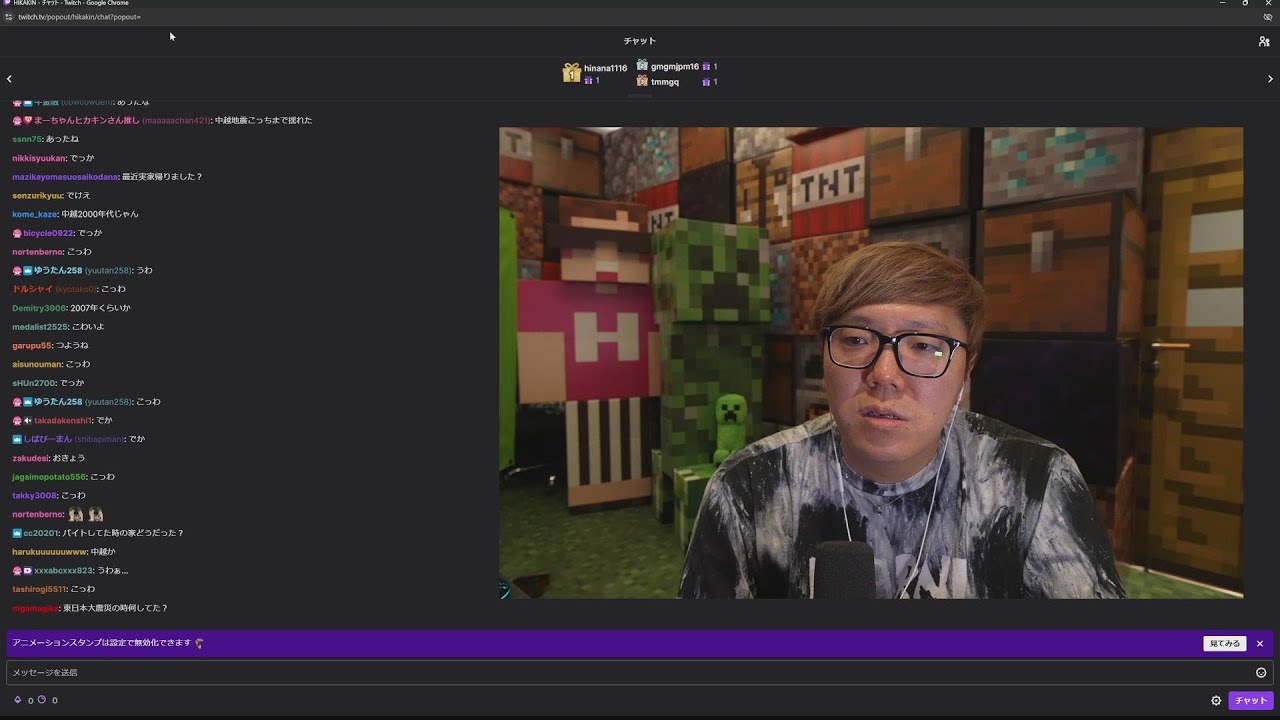Click tmmgq's gift leaderboard avatar icon
This screenshot has width=1280, height=720.
click(642, 81)
